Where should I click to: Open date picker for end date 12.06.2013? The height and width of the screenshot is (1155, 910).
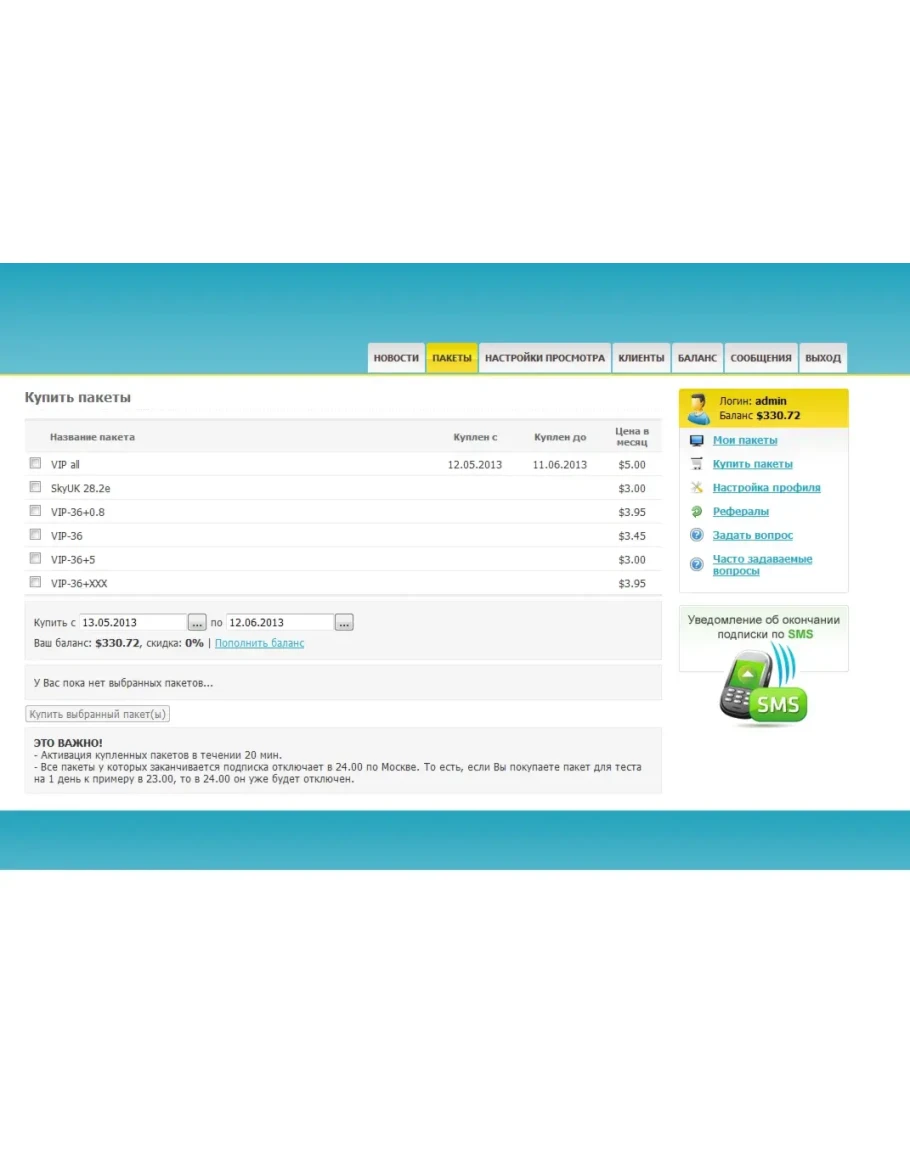pyautogui.click(x=344, y=623)
